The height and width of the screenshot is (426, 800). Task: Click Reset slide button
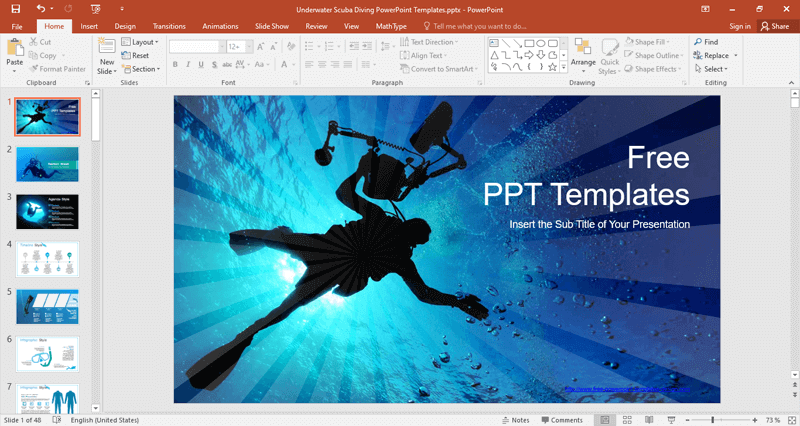135,56
